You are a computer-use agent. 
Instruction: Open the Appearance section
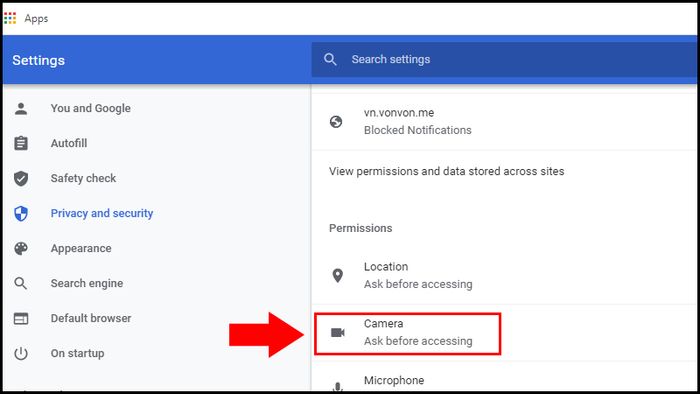(x=81, y=249)
